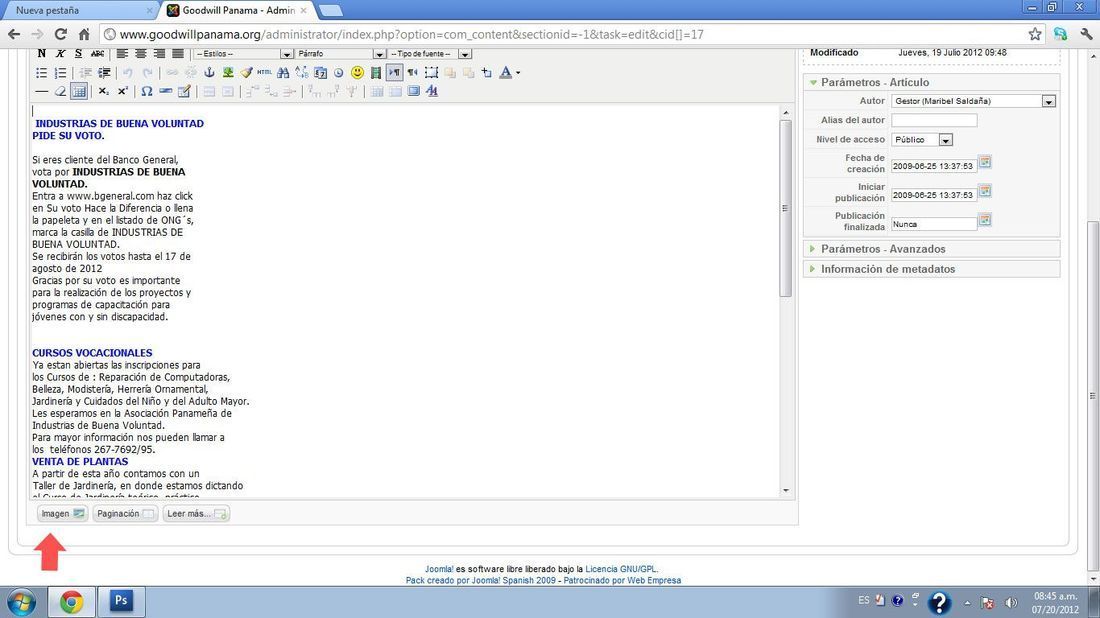1100x618 pixels.
Task: Insert embedded media with the film icon
Action: pos(376,72)
